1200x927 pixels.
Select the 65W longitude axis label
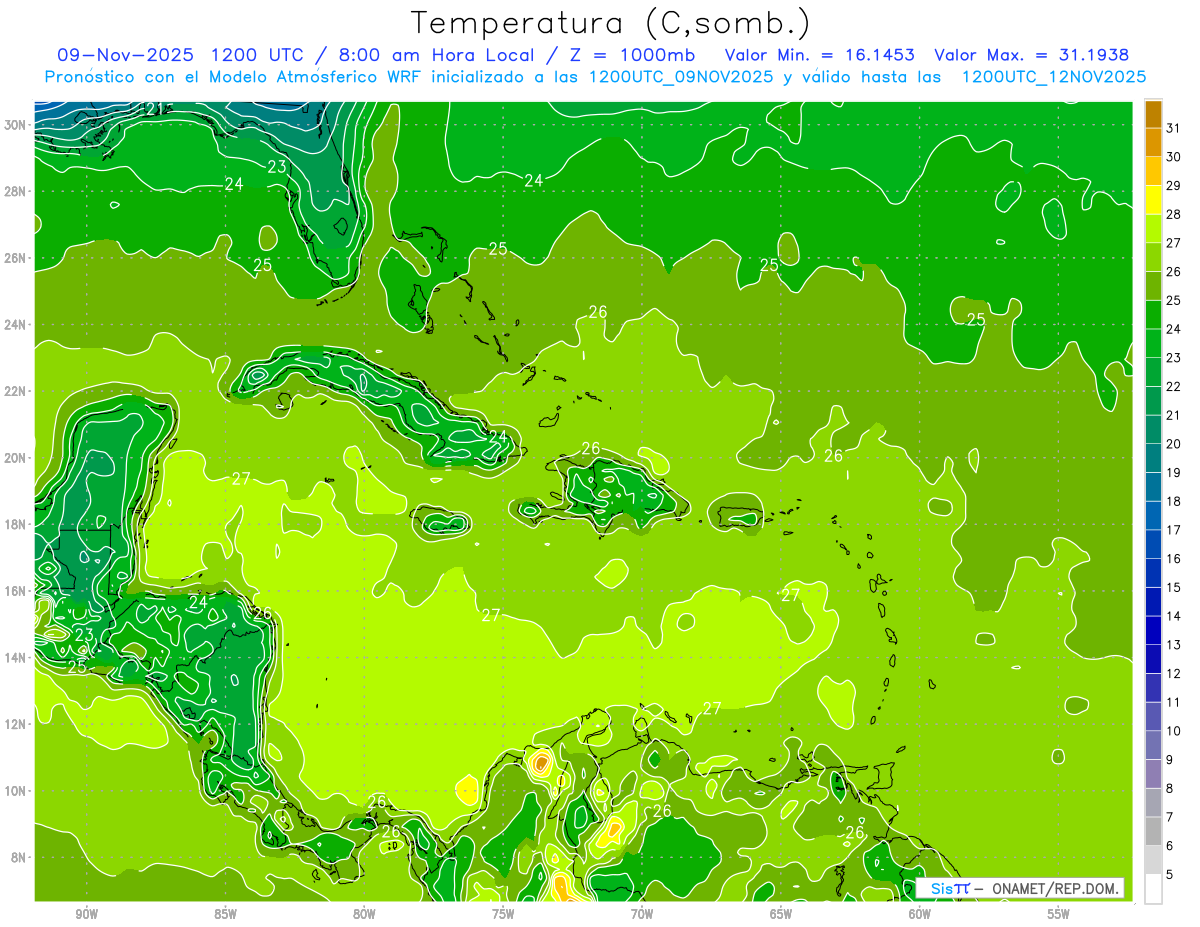coord(781,914)
